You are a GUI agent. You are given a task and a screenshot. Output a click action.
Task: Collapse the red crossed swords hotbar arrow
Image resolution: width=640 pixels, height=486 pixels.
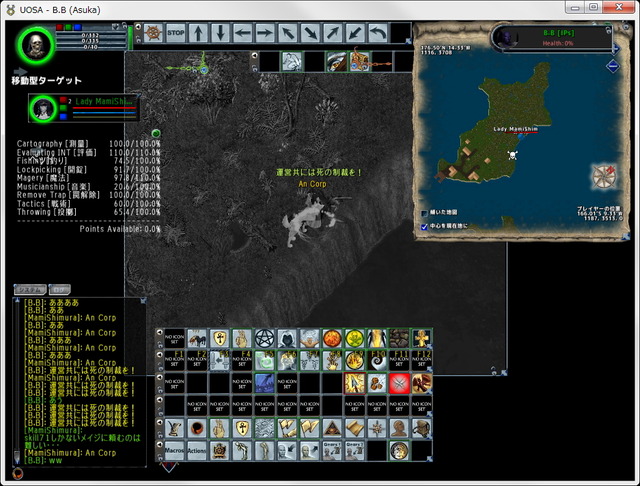click(x=160, y=377)
